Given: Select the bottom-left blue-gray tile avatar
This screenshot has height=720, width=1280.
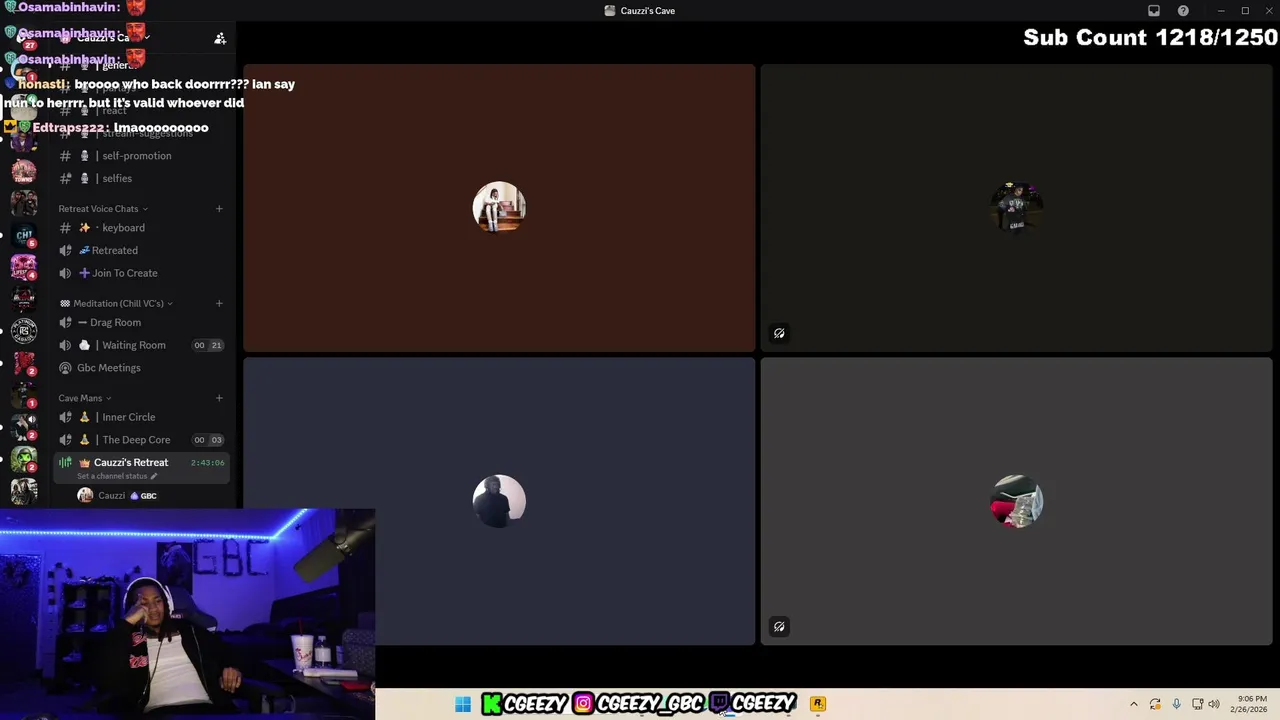Looking at the screenshot, I should (x=499, y=501).
